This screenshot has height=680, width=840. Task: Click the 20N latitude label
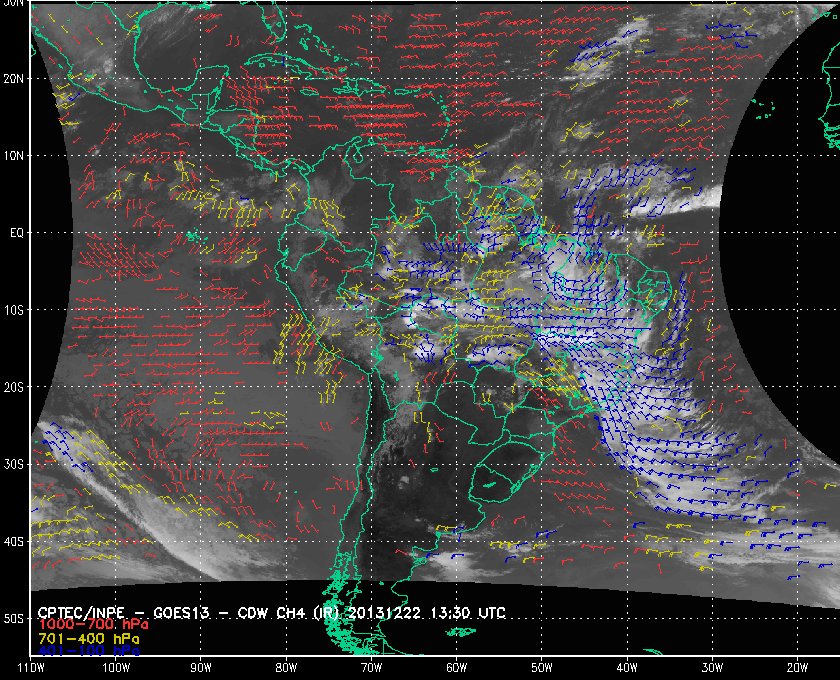(13, 79)
